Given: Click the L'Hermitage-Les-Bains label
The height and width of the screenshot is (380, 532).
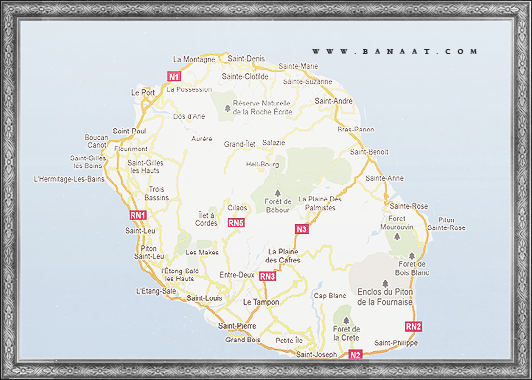Looking at the screenshot, I should click(x=69, y=179).
